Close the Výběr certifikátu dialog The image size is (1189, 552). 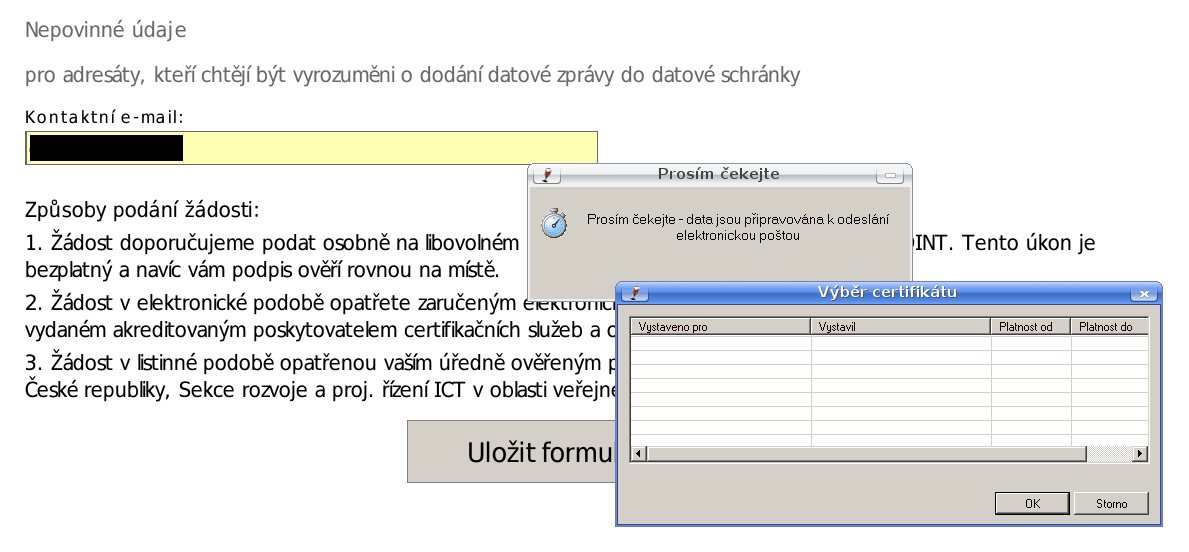(1143, 294)
